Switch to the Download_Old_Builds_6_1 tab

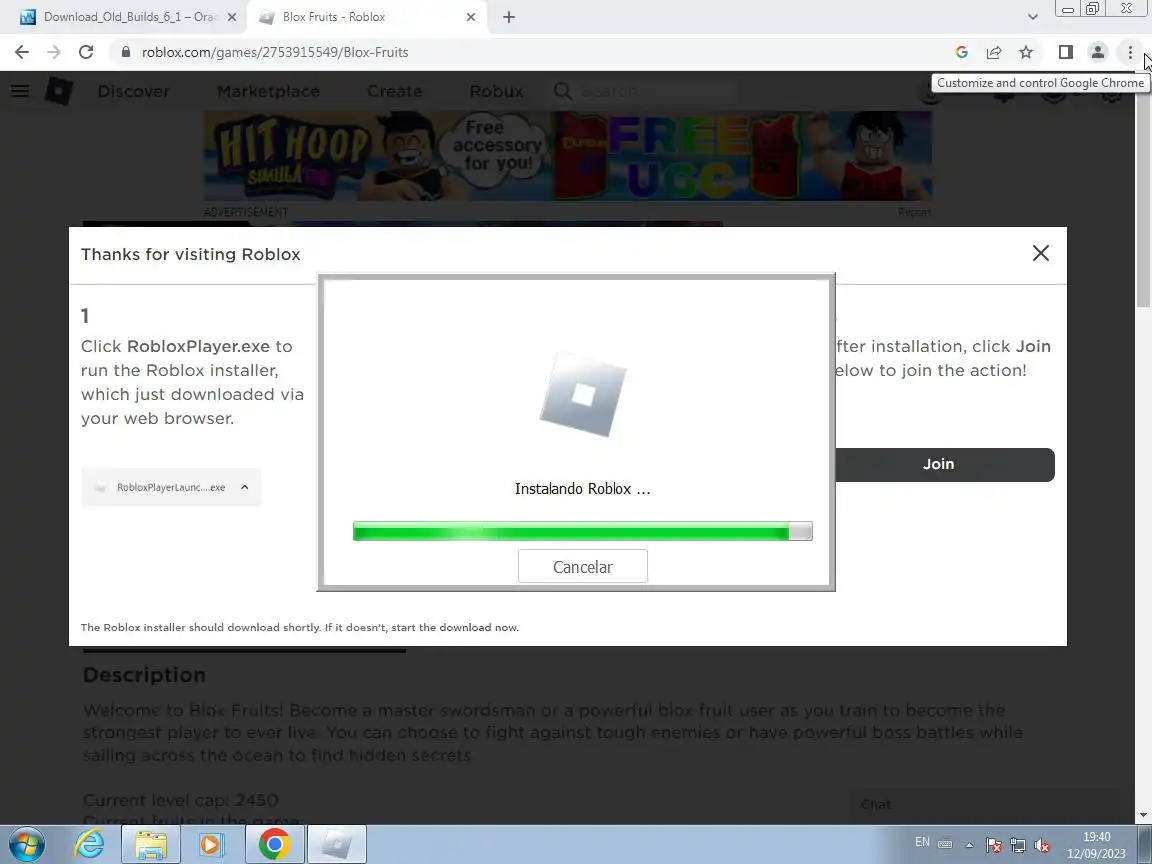click(x=125, y=17)
